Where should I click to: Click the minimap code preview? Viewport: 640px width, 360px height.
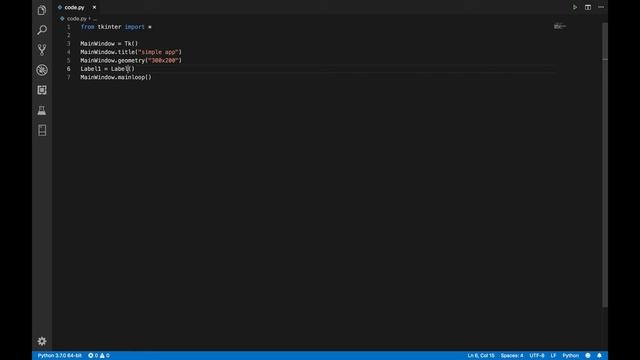tap(560, 27)
